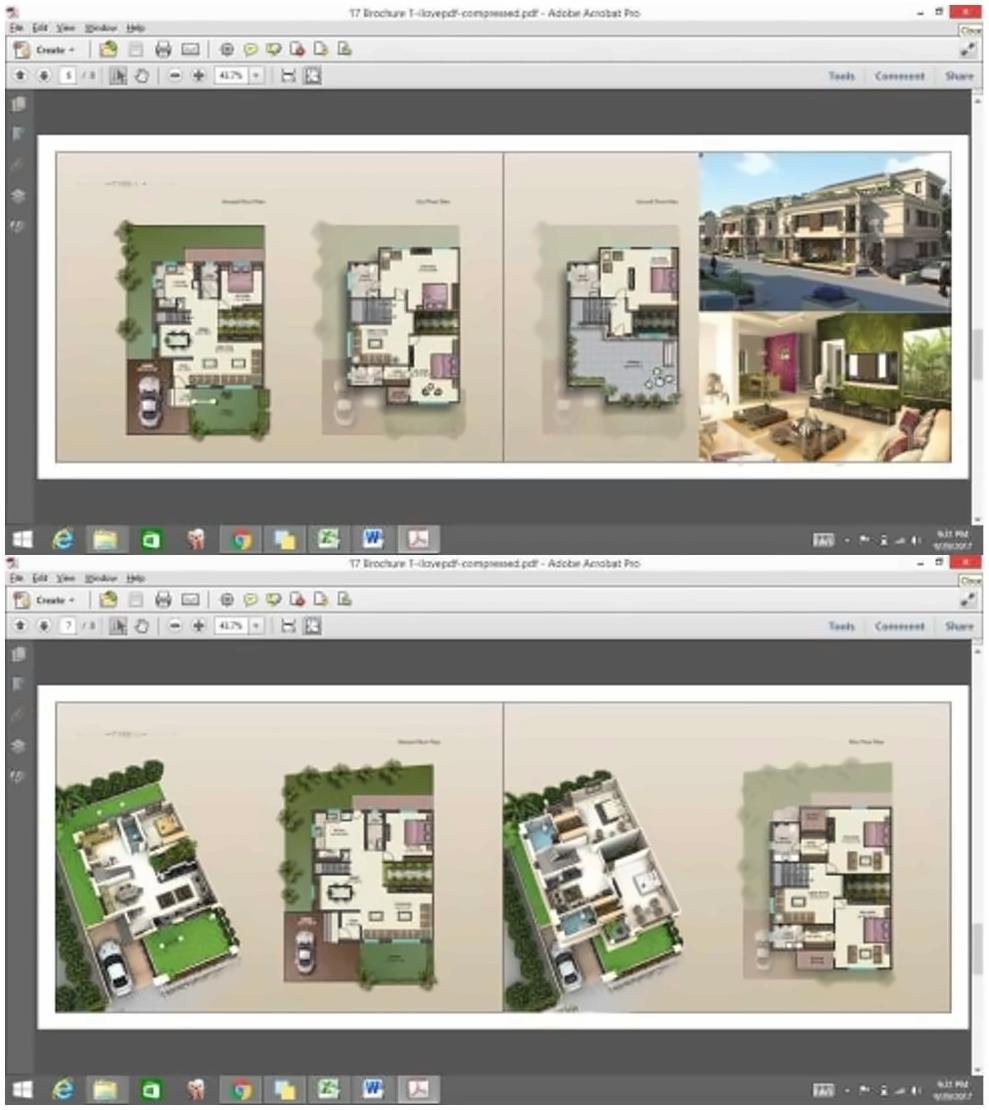The width and height of the screenshot is (989, 1110).
Task: Select the Hand tool in the toolbar
Action: point(144,74)
